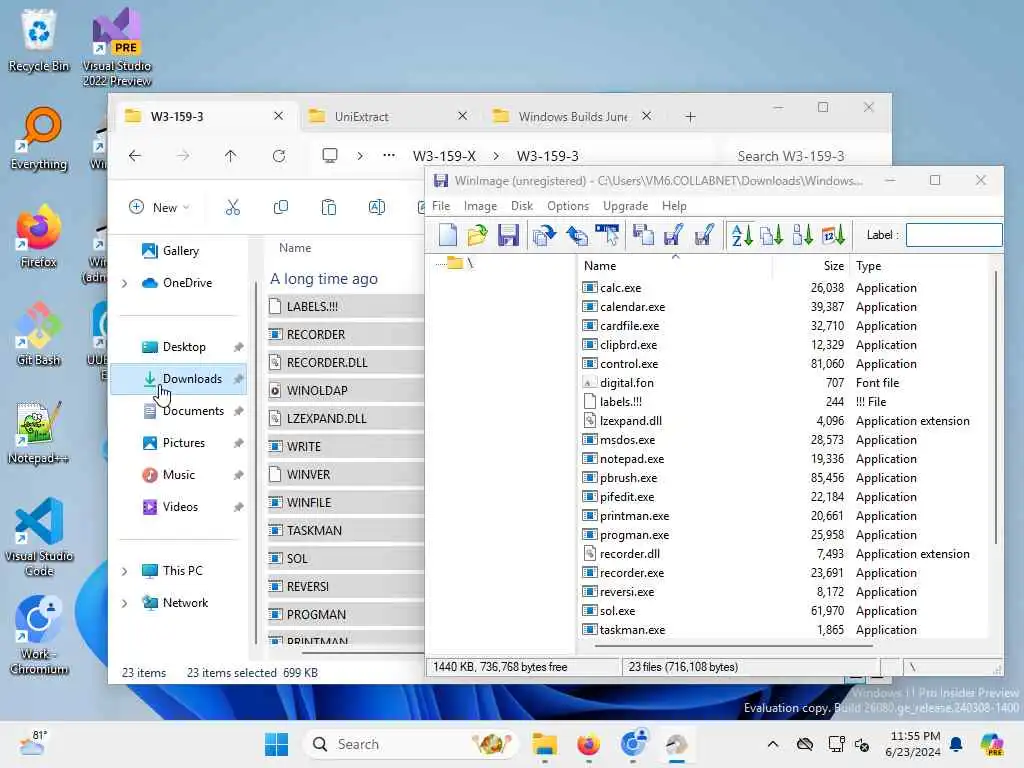Open the New dropdown in Explorer
Screen dimensions: 1024x768
tap(159, 208)
